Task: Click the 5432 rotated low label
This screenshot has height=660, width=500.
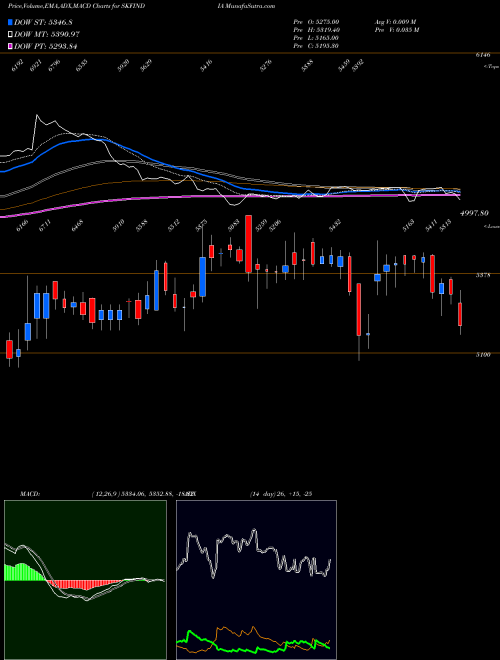Action: [335, 225]
